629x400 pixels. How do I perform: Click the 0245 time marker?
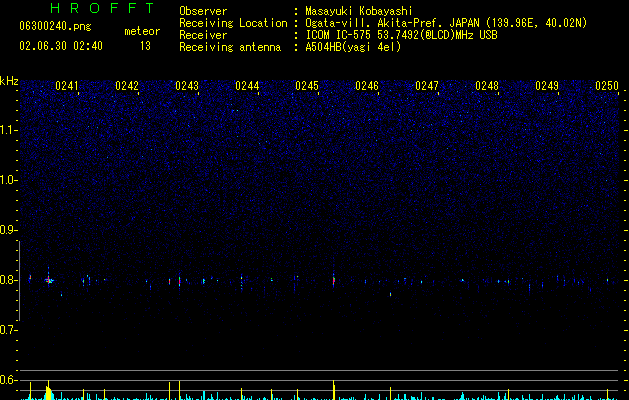307,86
